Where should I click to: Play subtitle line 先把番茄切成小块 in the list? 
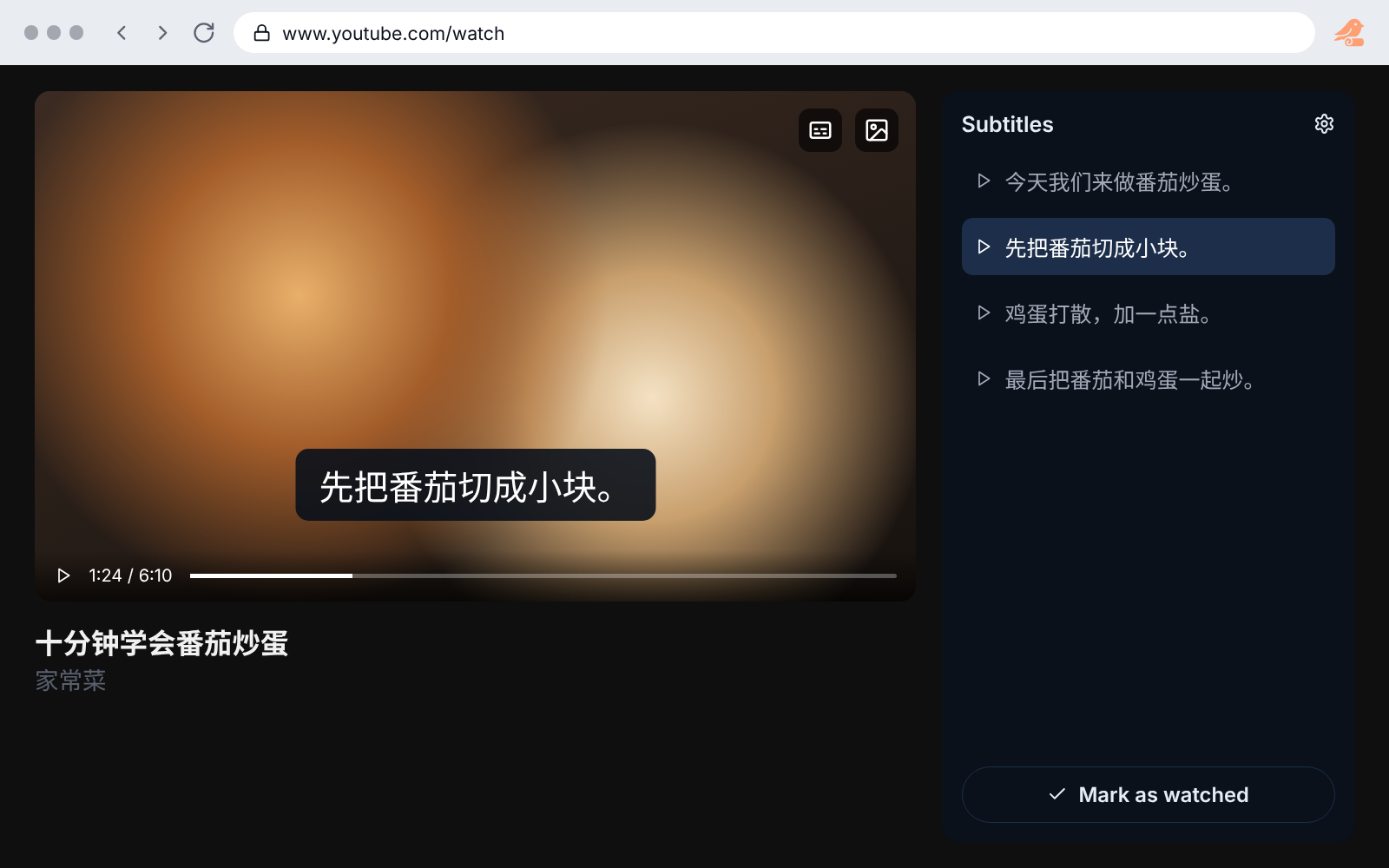[x=984, y=247]
